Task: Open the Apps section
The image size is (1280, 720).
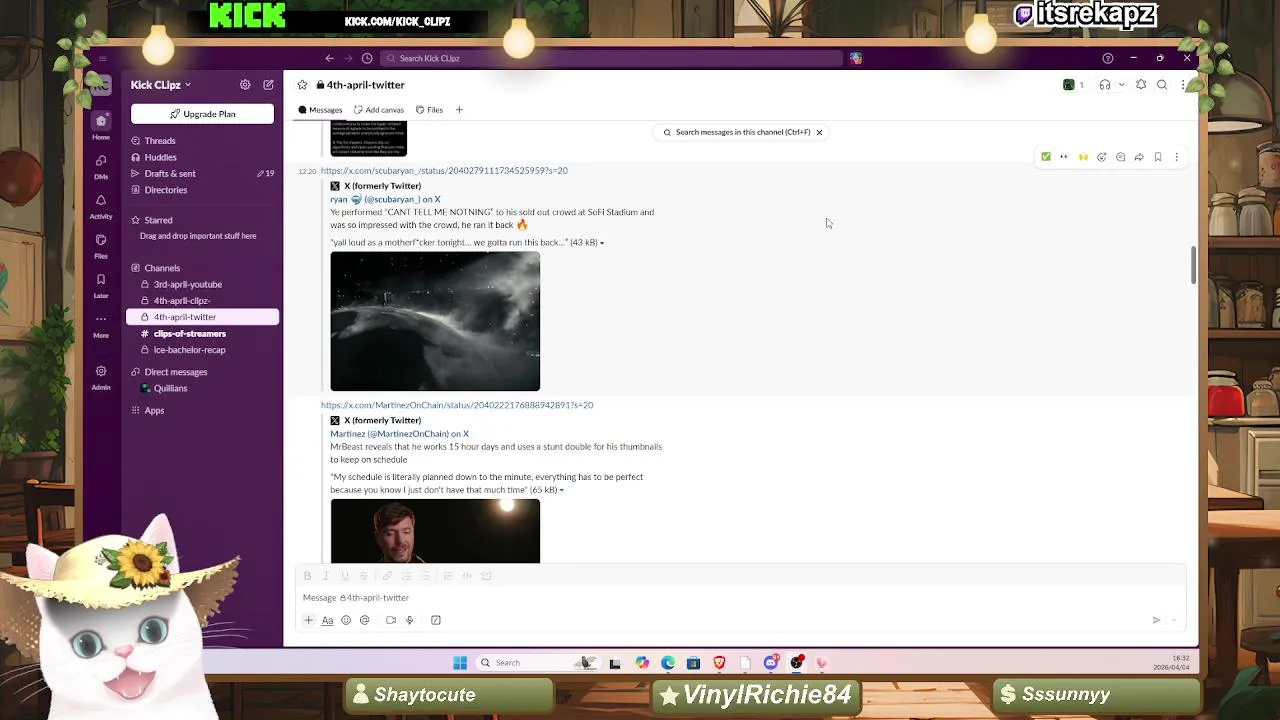Action: (153, 410)
